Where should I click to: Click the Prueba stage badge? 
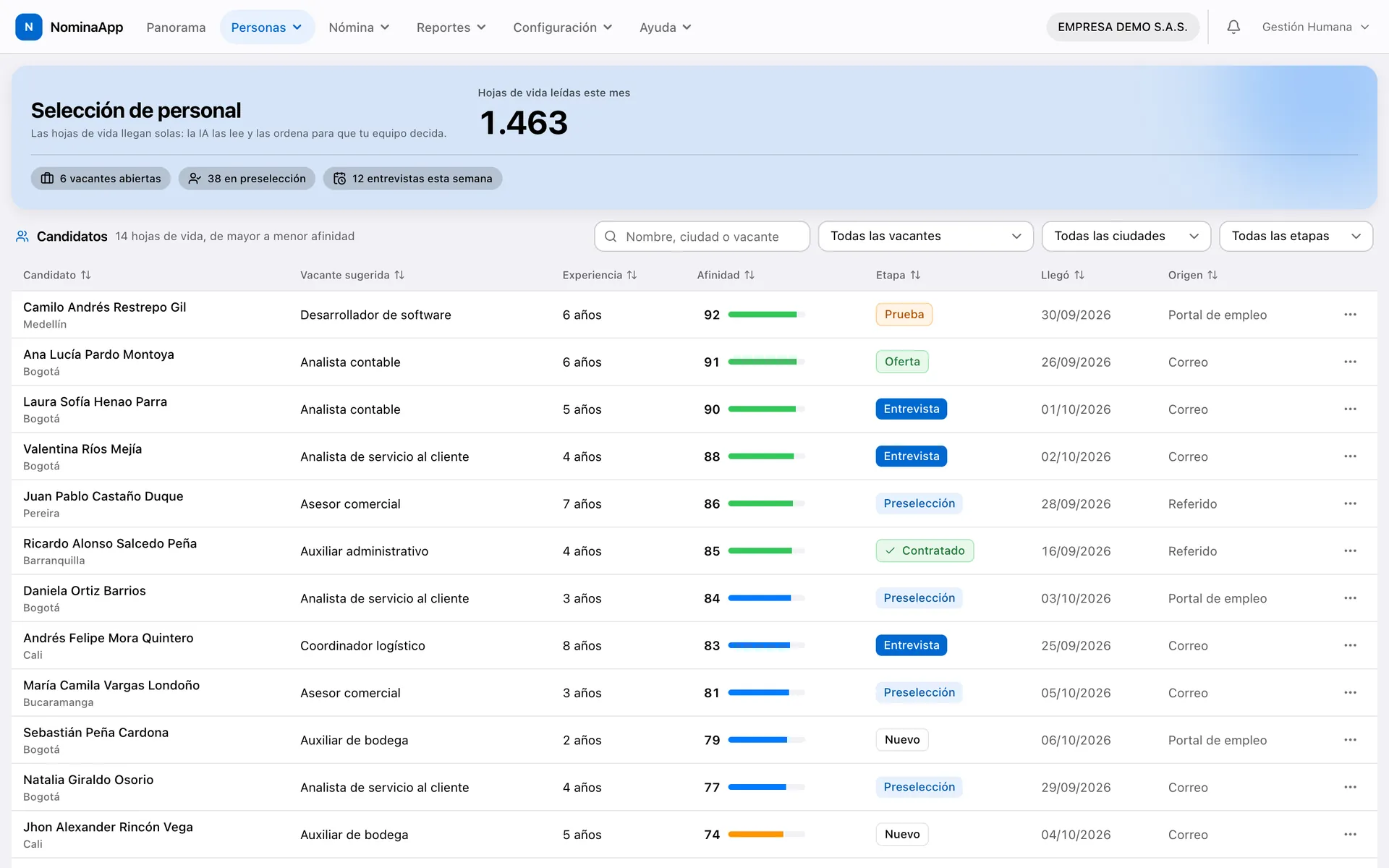(x=904, y=315)
